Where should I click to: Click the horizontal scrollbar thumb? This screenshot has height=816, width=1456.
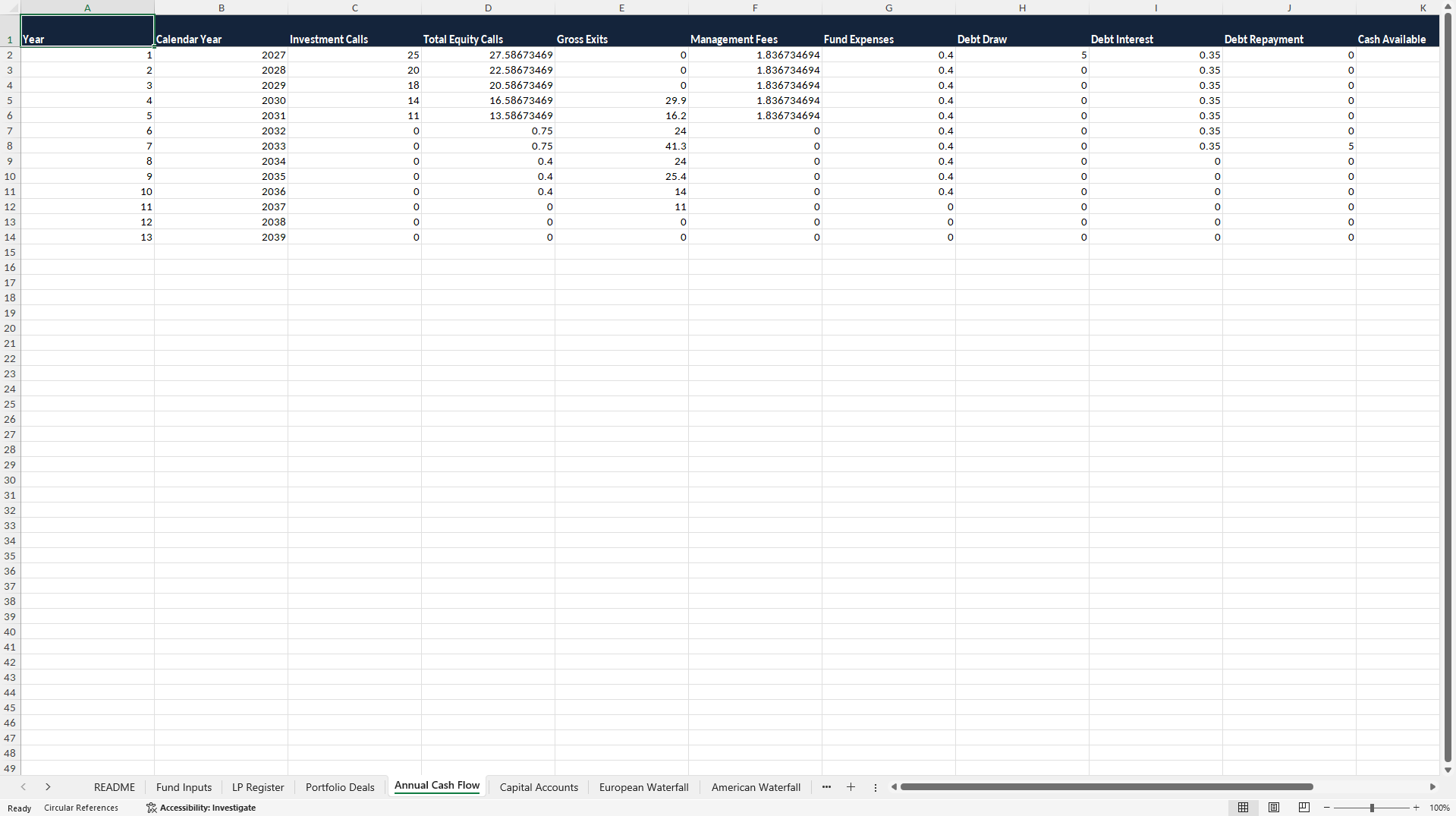pyautogui.click(x=1106, y=787)
